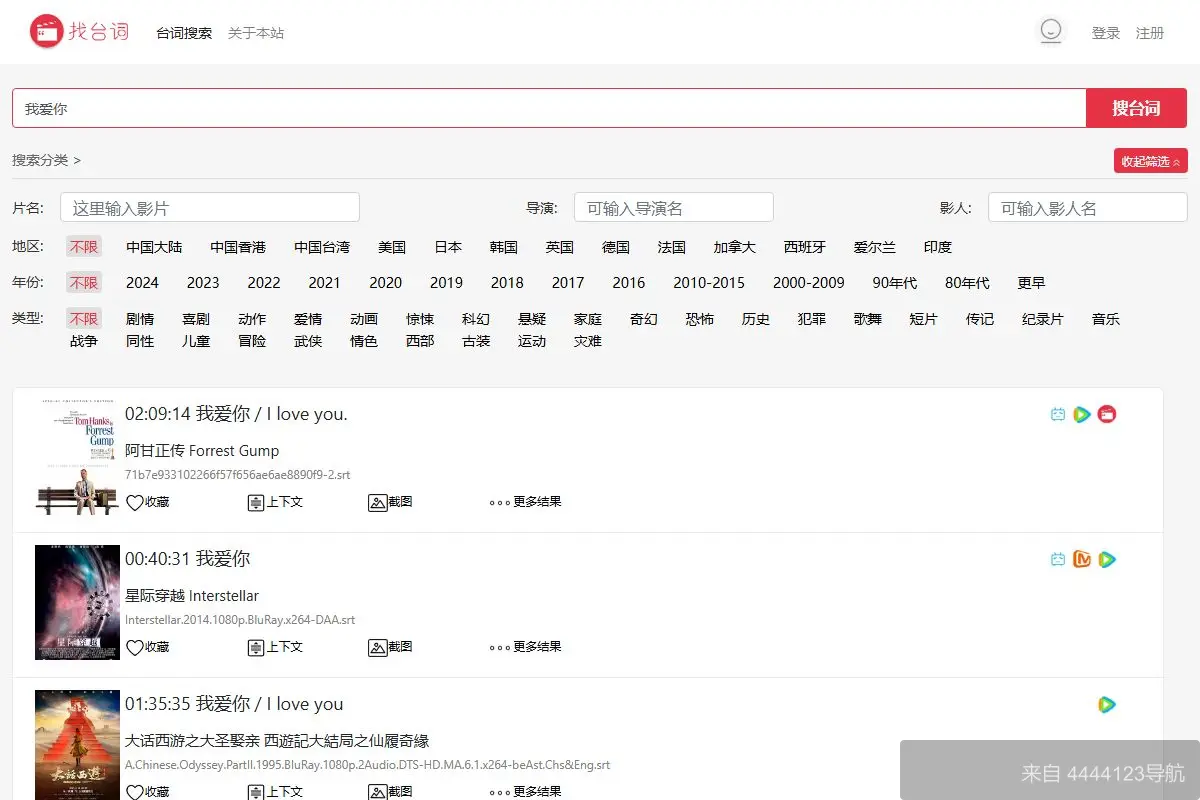This screenshot has width=1200, height=800.
Task: Open the 关于本站 nav tab
Action: pyautogui.click(x=256, y=33)
